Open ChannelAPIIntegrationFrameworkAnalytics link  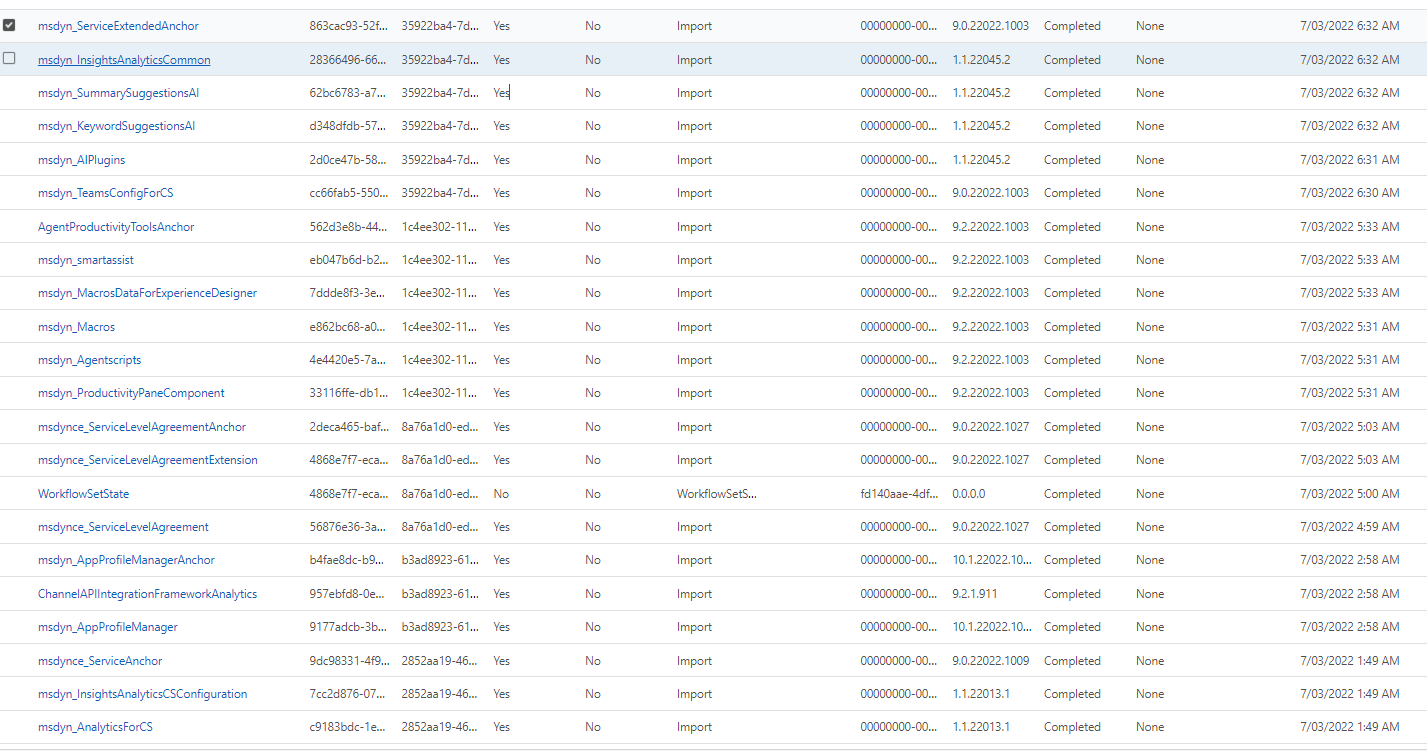(147, 594)
